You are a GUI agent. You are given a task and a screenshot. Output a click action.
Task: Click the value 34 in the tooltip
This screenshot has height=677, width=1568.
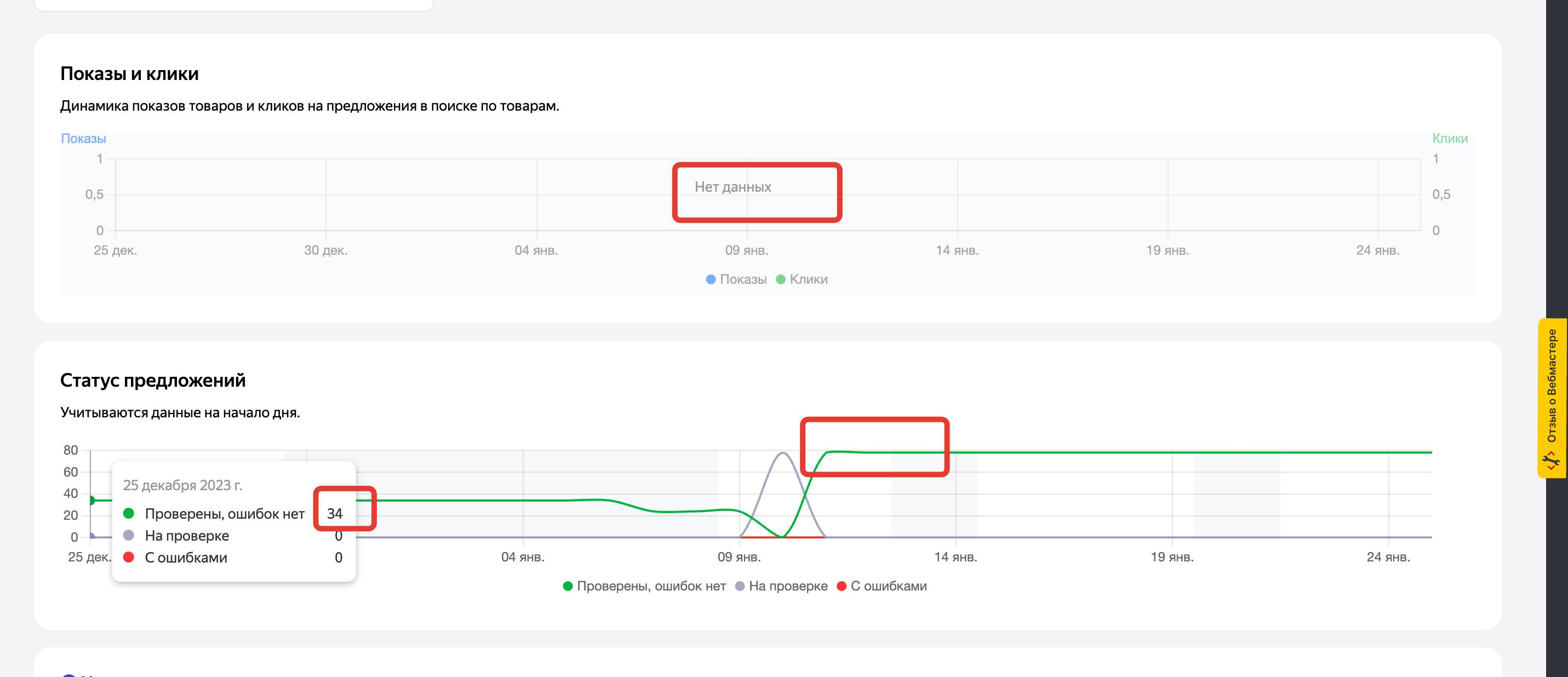(335, 514)
